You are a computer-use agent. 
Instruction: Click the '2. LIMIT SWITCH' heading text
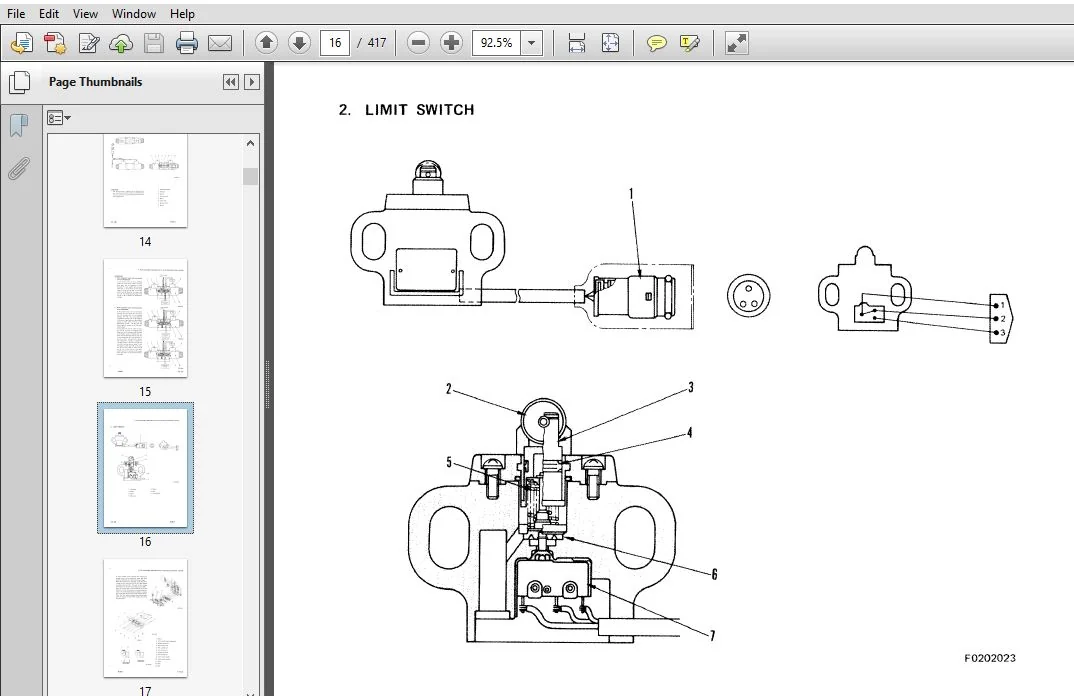pyautogui.click(x=406, y=110)
